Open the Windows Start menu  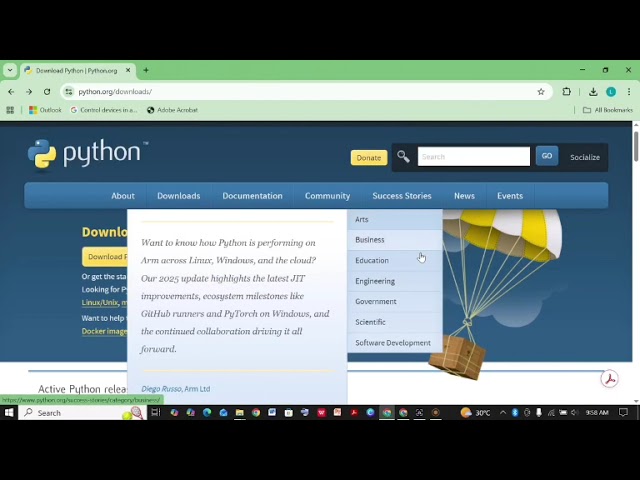point(9,413)
